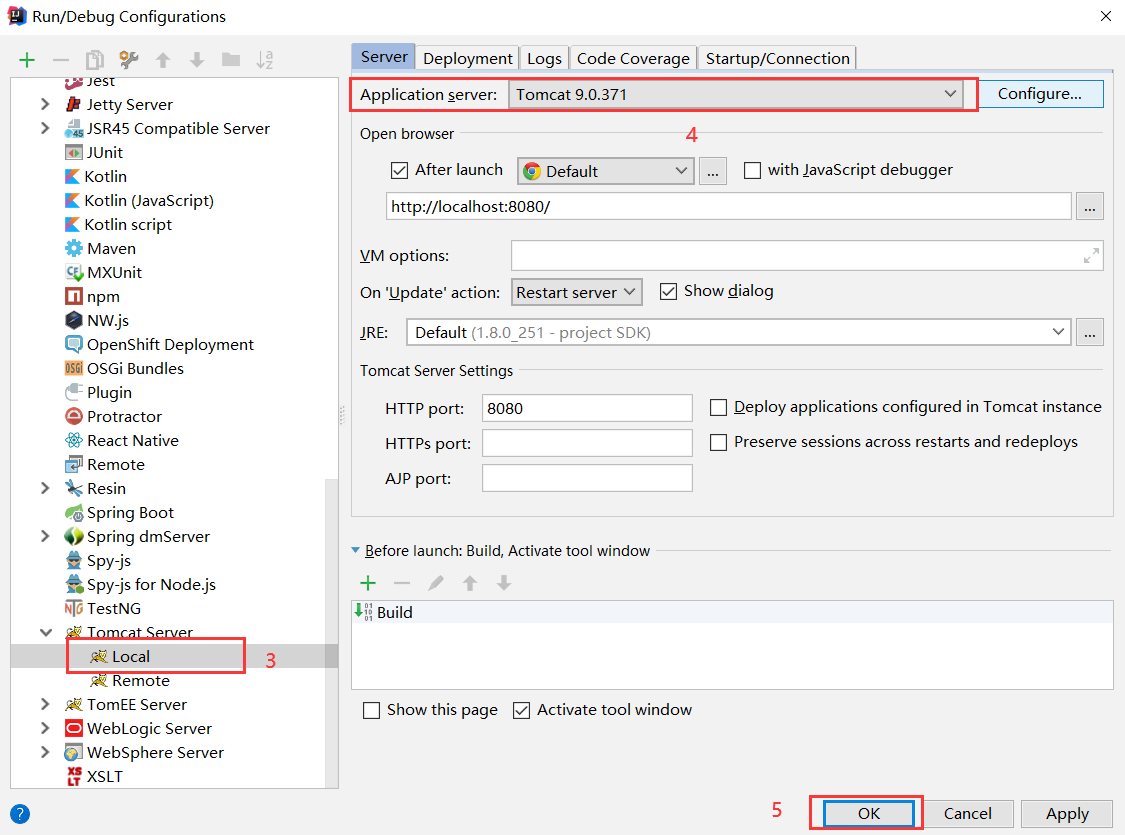This screenshot has height=835, width=1125.
Task: Open the browser Default dropdown
Action: click(606, 171)
